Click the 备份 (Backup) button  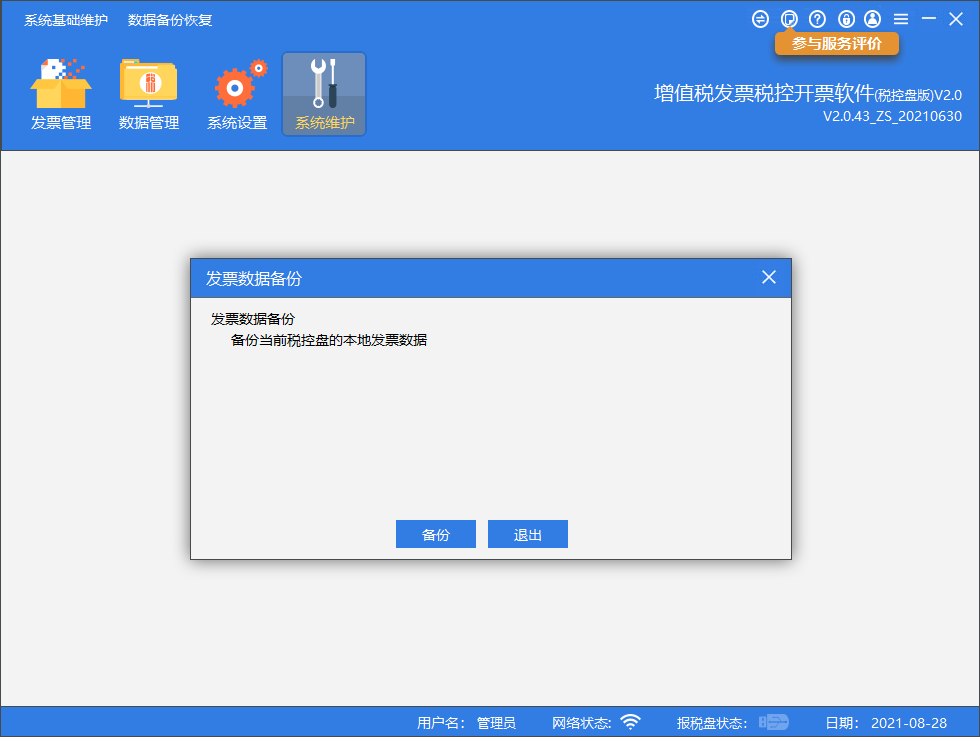click(x=435, y=535)
